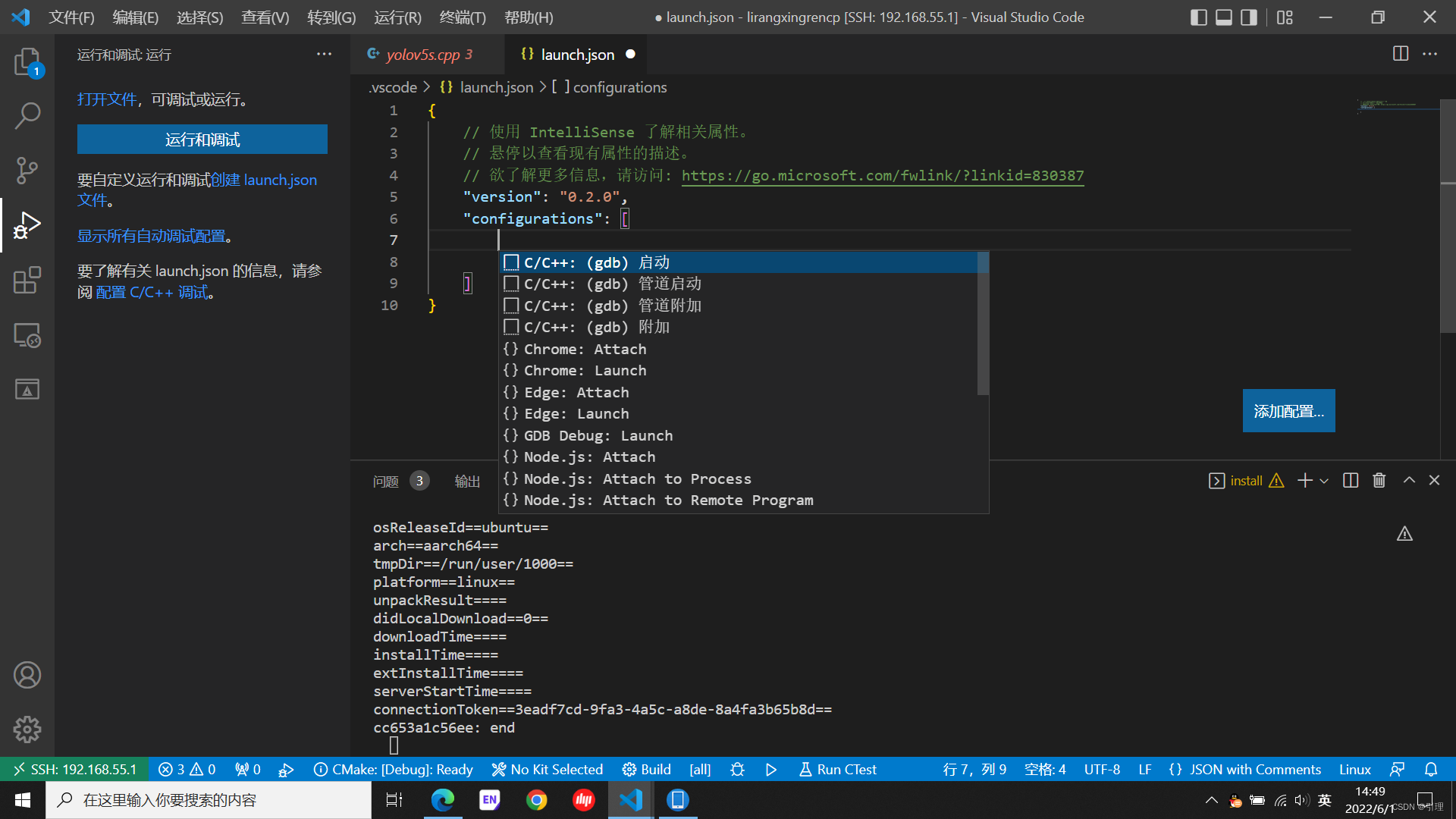Click SSH: 192.168.55.1 remote indicator
The height and width of the screenshot is (819, 1456).
pos(74,770)
